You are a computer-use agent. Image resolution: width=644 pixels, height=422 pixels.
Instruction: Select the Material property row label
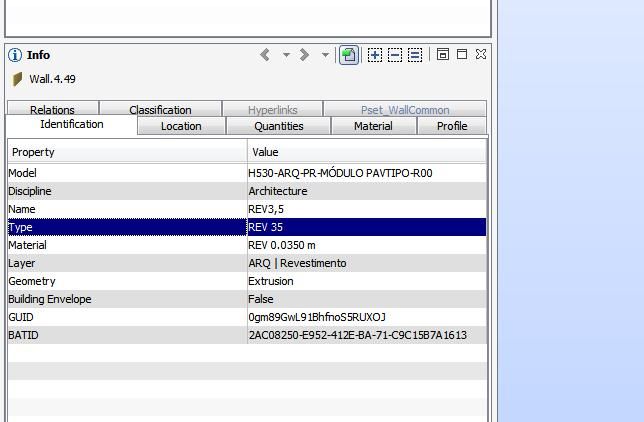(x=28, y=245)
